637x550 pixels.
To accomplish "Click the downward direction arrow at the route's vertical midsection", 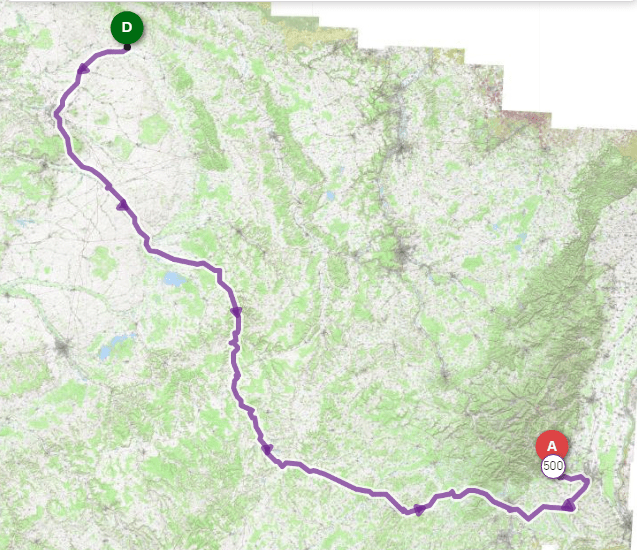I will [x=236, y=312].
